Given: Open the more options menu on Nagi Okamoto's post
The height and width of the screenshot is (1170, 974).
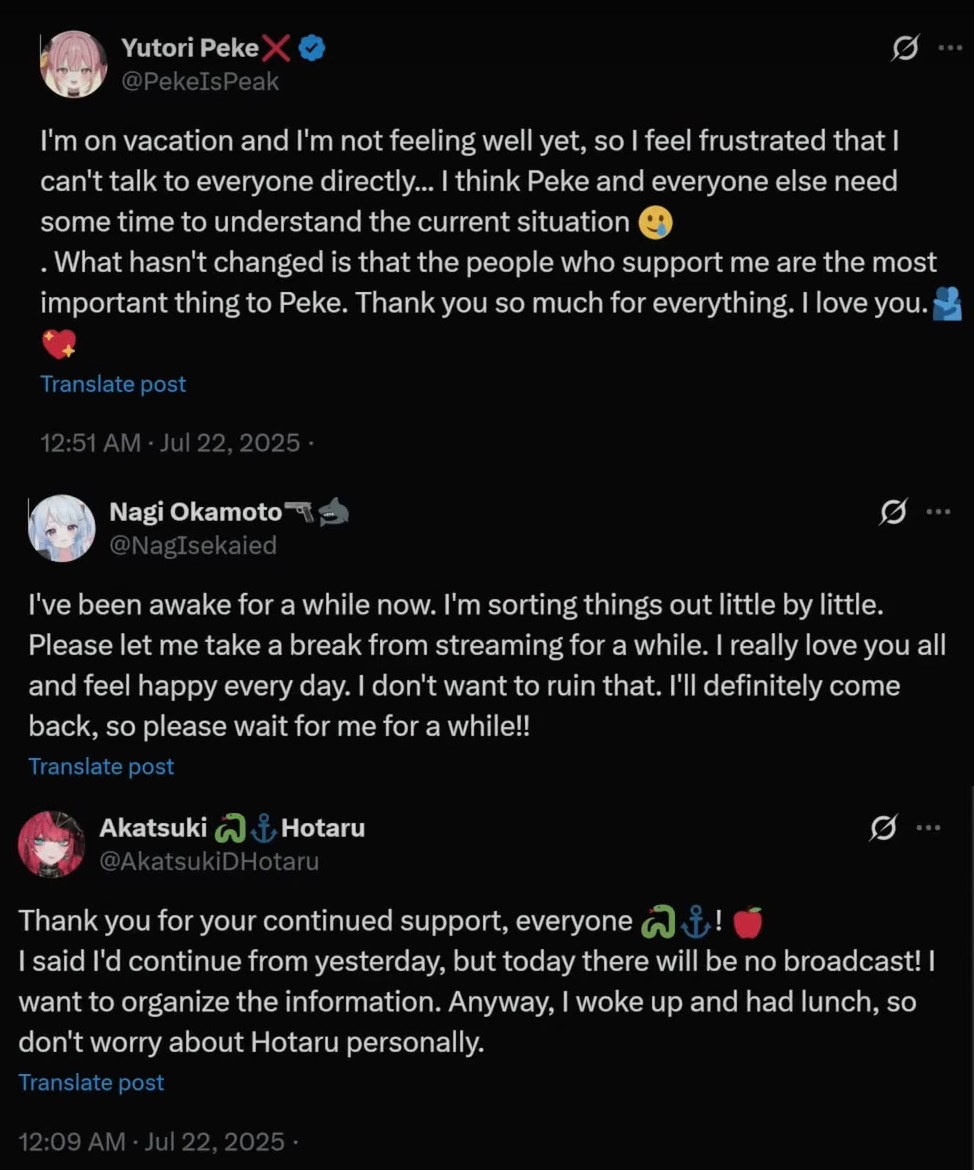Looking at the screenshot, I should (938, 512).
